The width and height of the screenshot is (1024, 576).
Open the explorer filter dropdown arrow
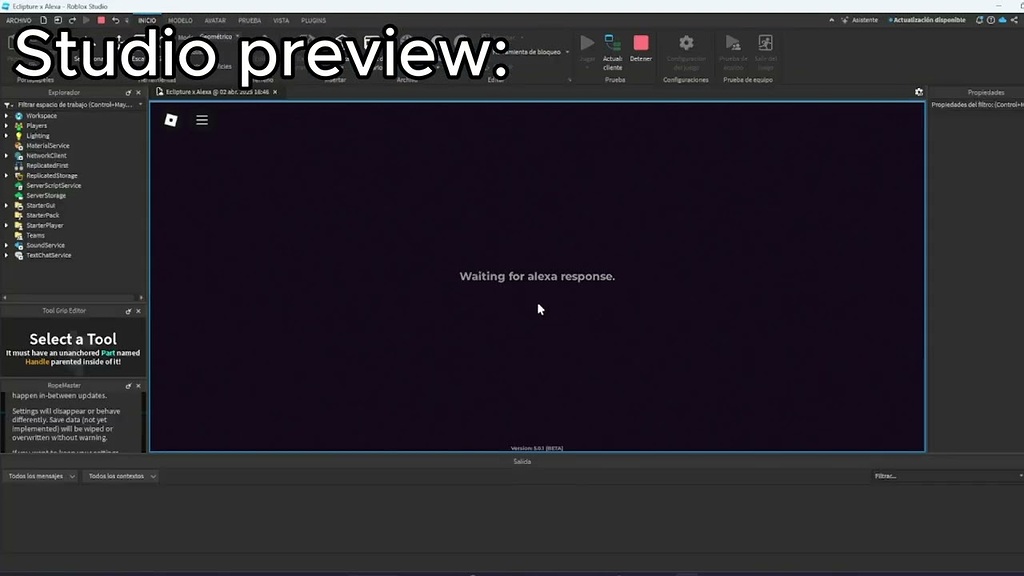[140, 104]
